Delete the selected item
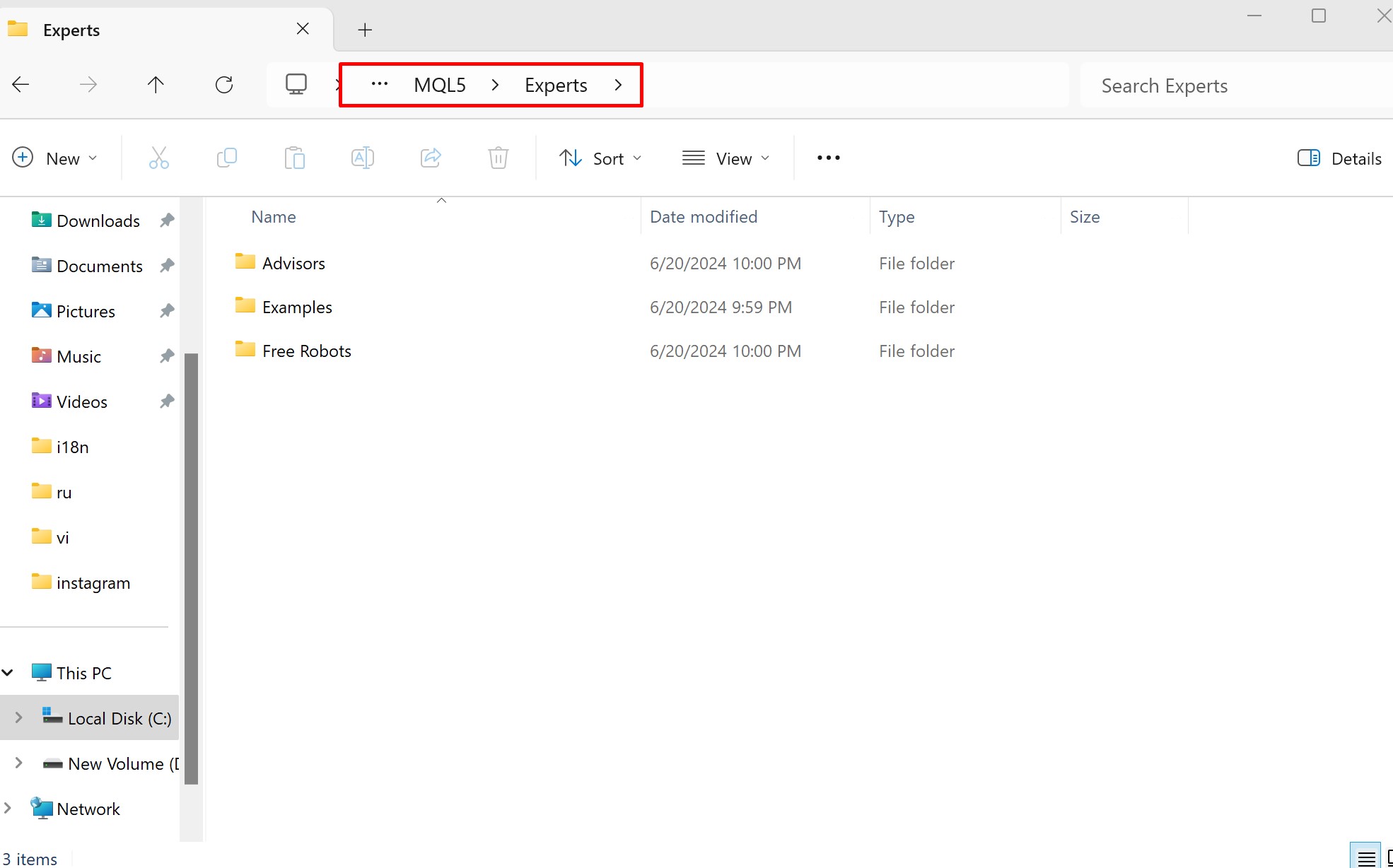This screenshot has width=1393, height=868. [498, 158]
